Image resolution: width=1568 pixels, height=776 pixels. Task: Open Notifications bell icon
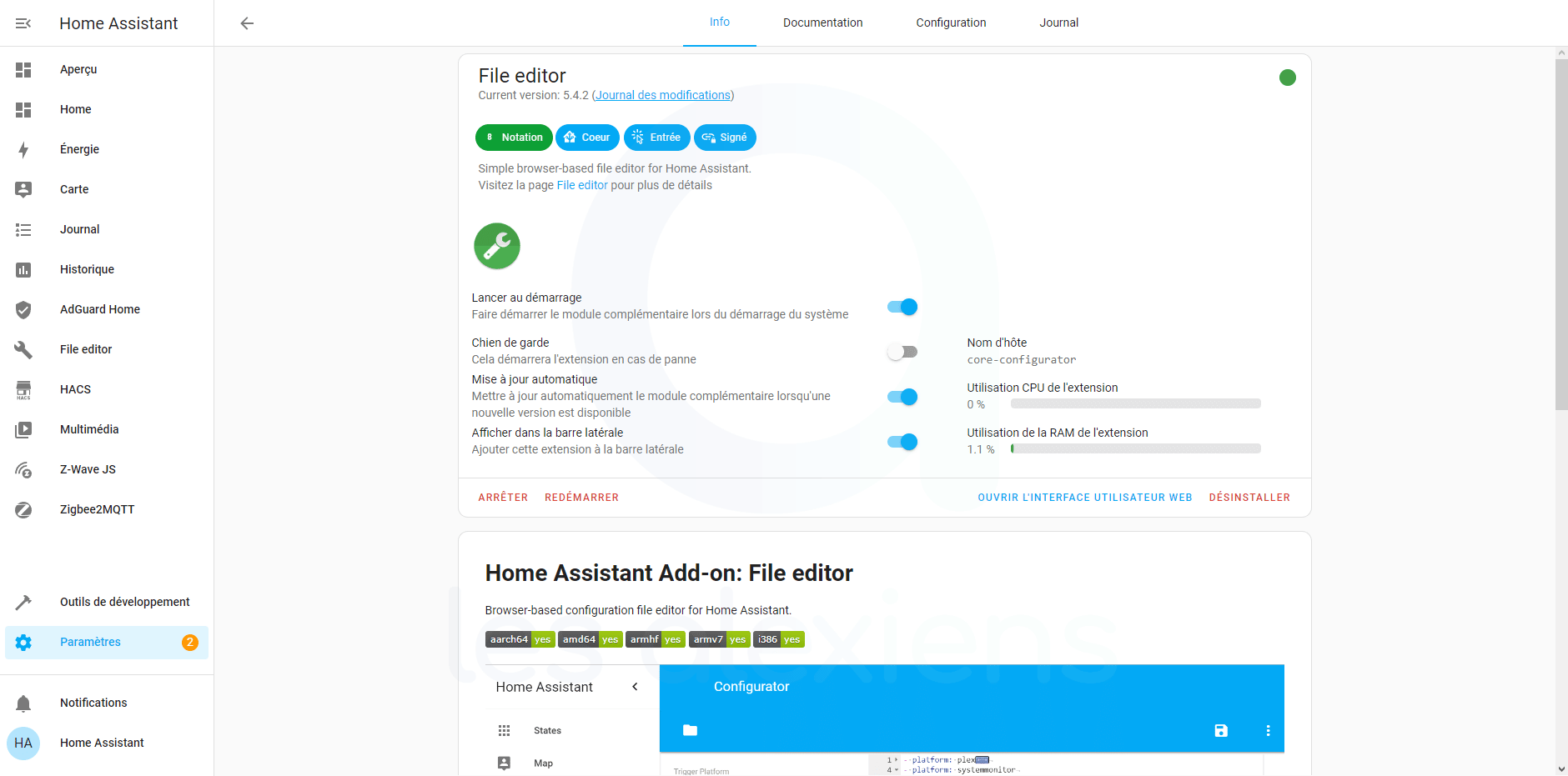point(23,703)
